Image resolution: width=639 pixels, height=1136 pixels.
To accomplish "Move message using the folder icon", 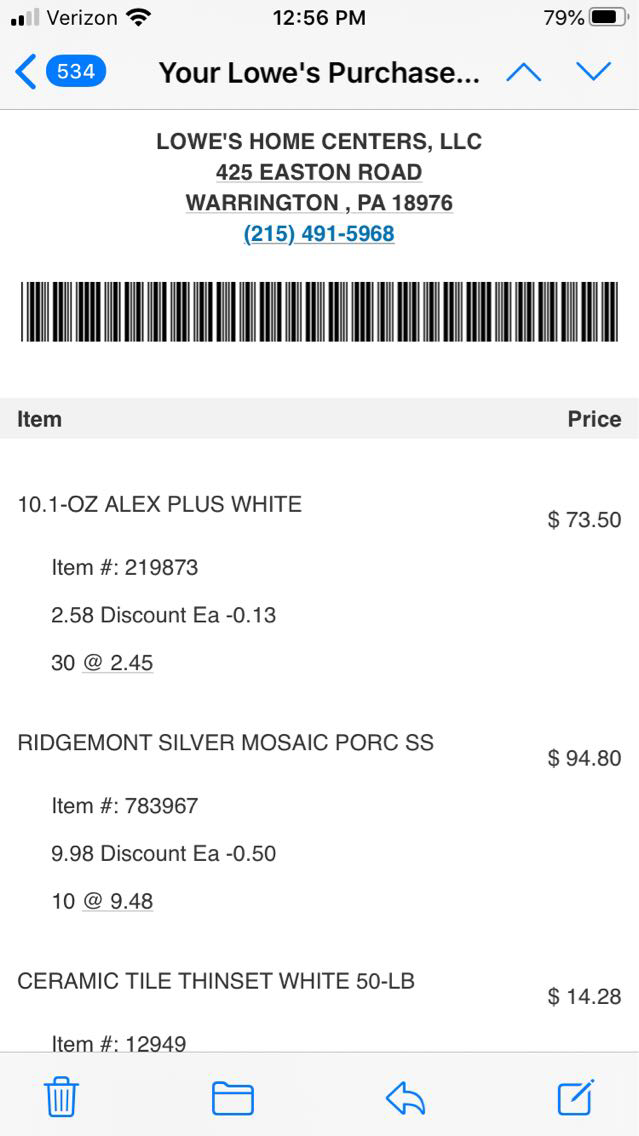I will click(x=232, y=1098).
